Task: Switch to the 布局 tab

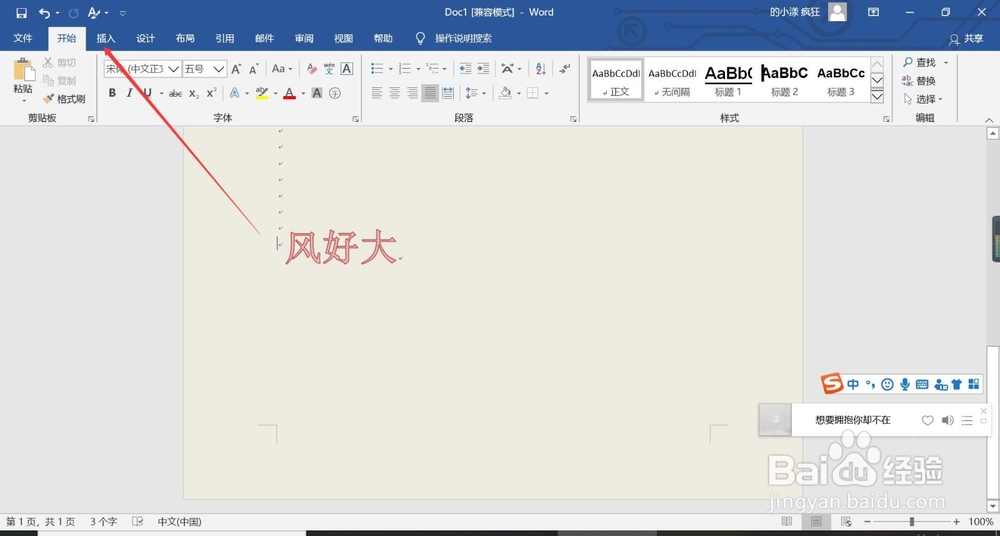Action: pos(185,38)
